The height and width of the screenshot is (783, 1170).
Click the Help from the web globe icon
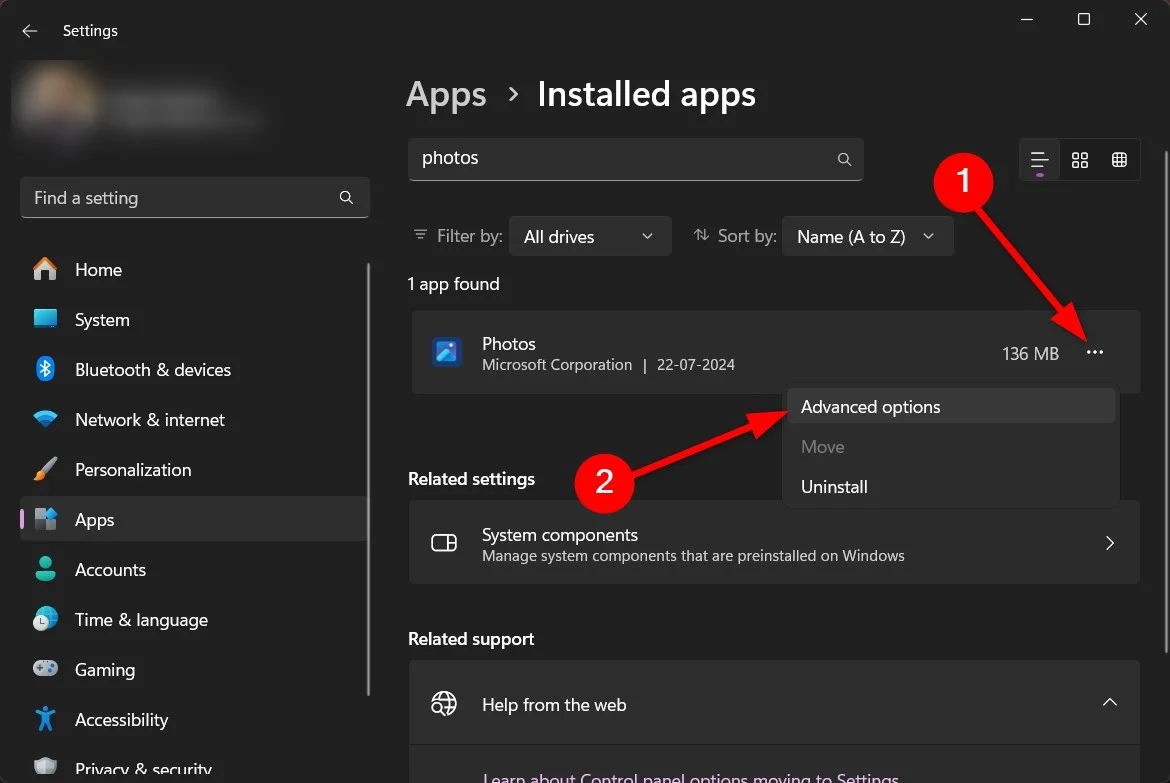[x=444, y=703]
